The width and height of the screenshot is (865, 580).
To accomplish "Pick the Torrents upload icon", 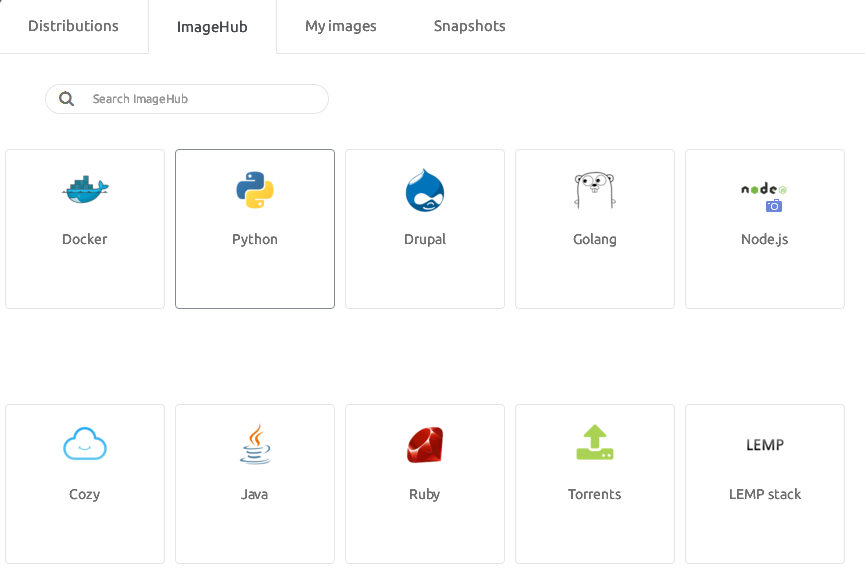I will 595,442.
